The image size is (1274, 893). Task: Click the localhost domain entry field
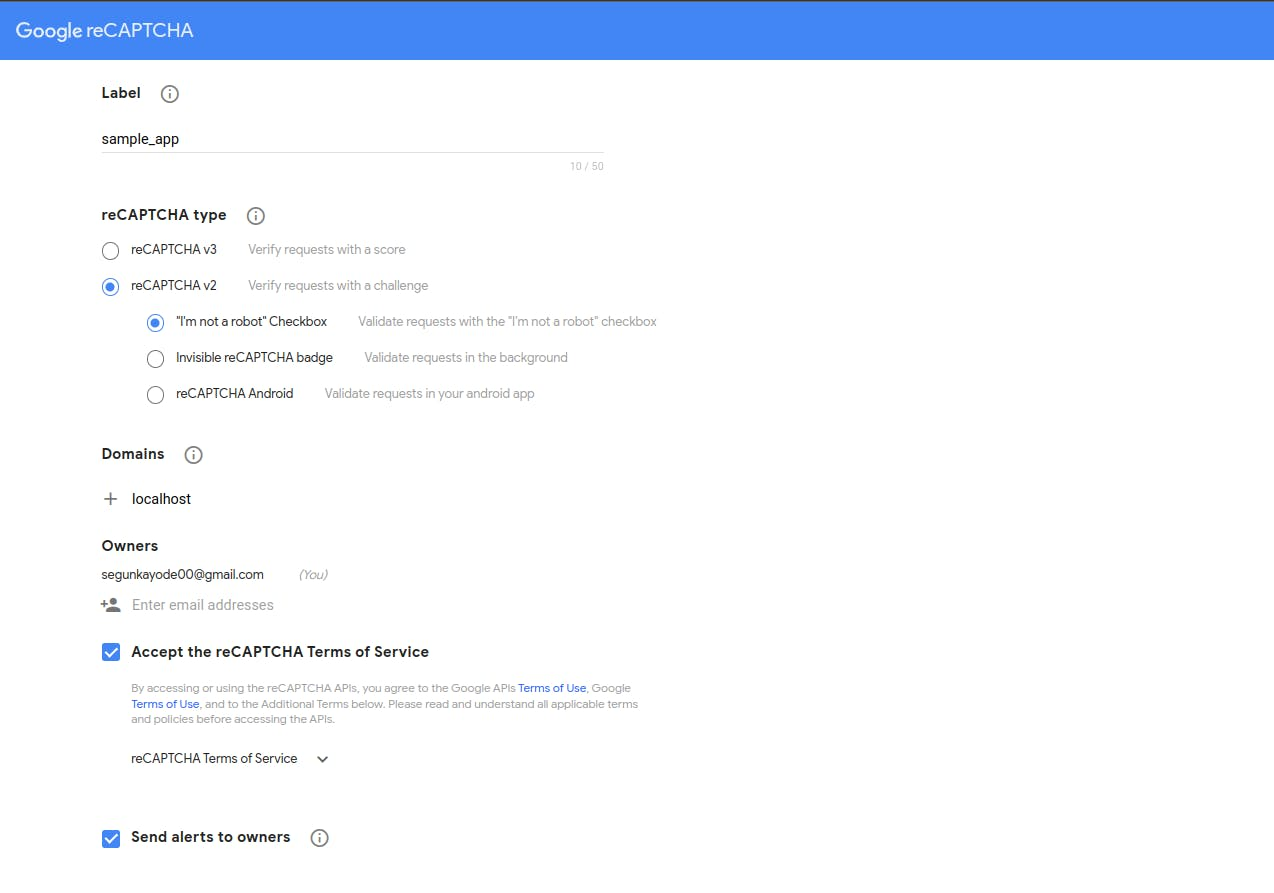click(x=300, y=499)
